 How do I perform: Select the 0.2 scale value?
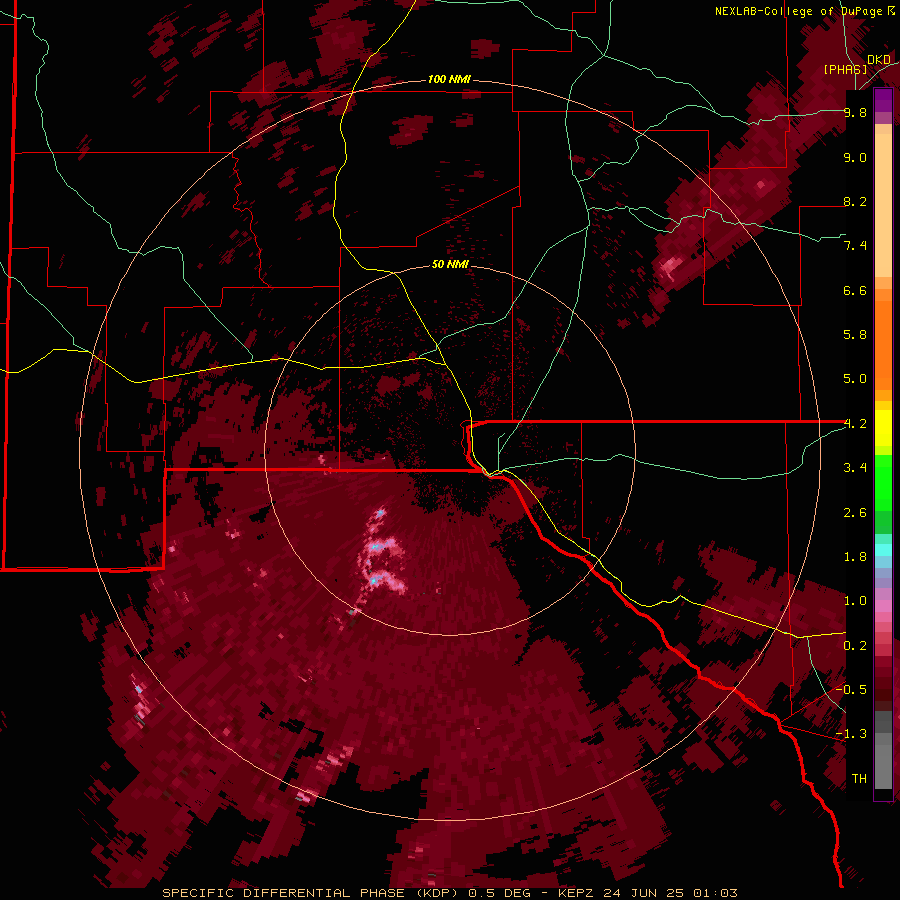855,646
